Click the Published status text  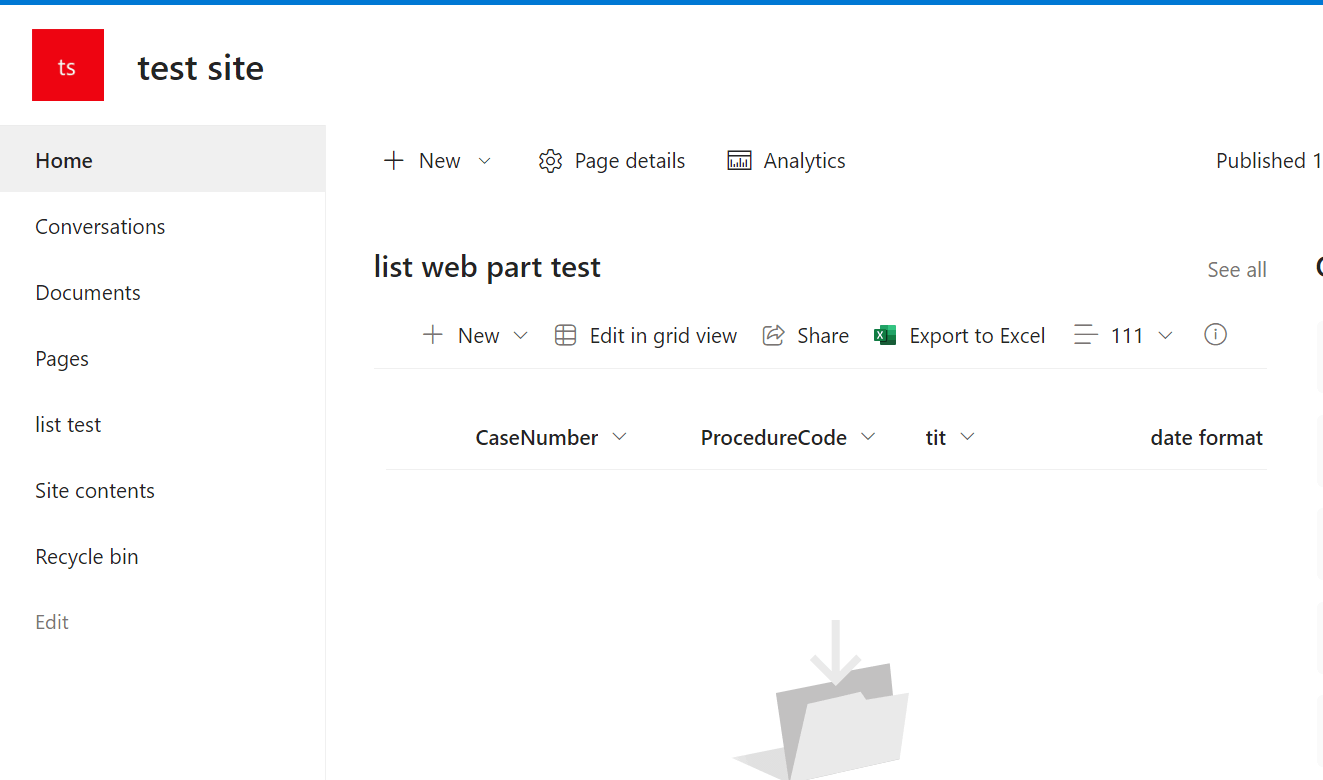(1269, 161)
